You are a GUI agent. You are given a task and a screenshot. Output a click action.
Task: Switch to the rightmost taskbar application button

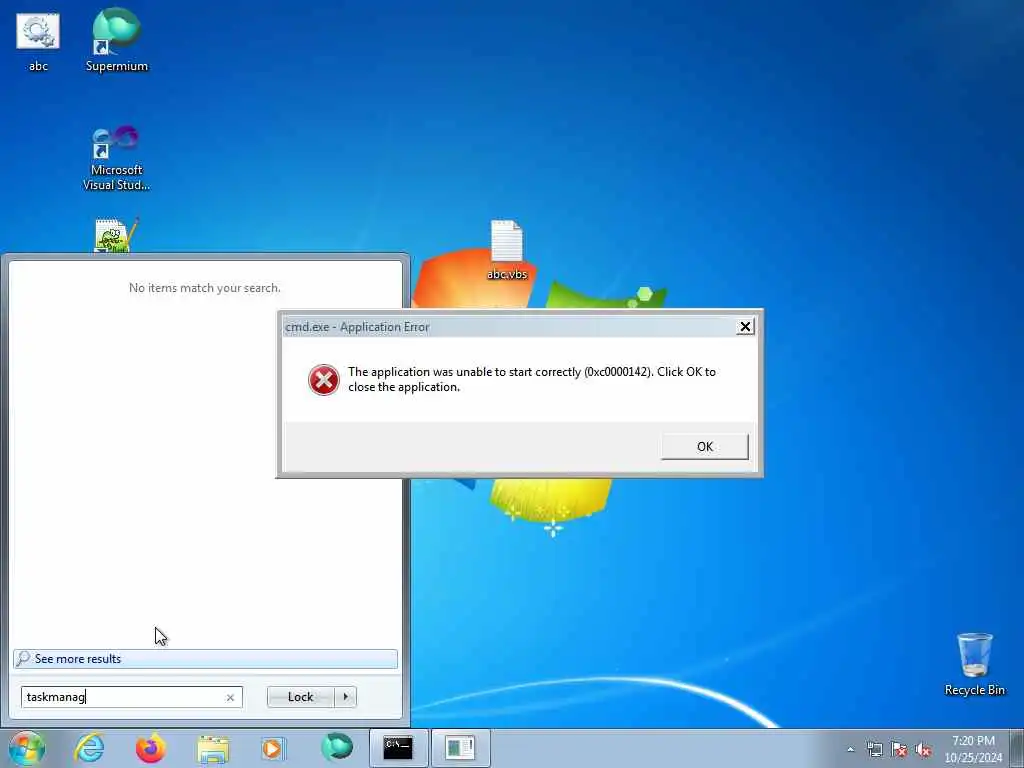pyautogui.click(x=460, y=748)
